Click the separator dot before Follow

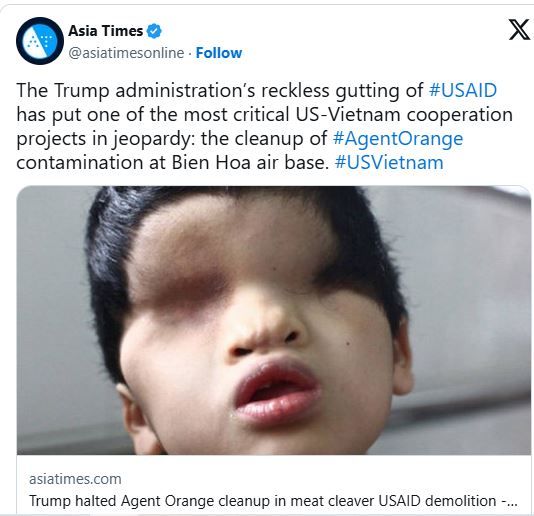pos(190,53)
